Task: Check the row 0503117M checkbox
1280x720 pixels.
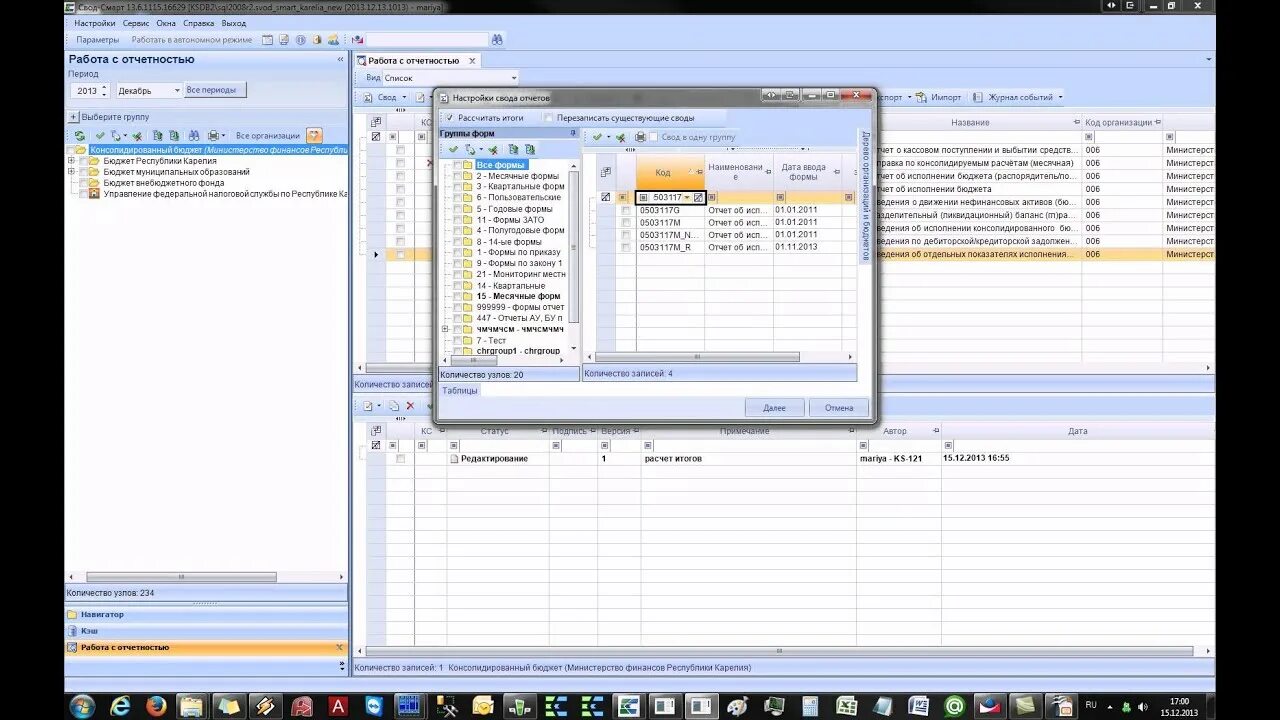Action: click(x=626, y=222)
